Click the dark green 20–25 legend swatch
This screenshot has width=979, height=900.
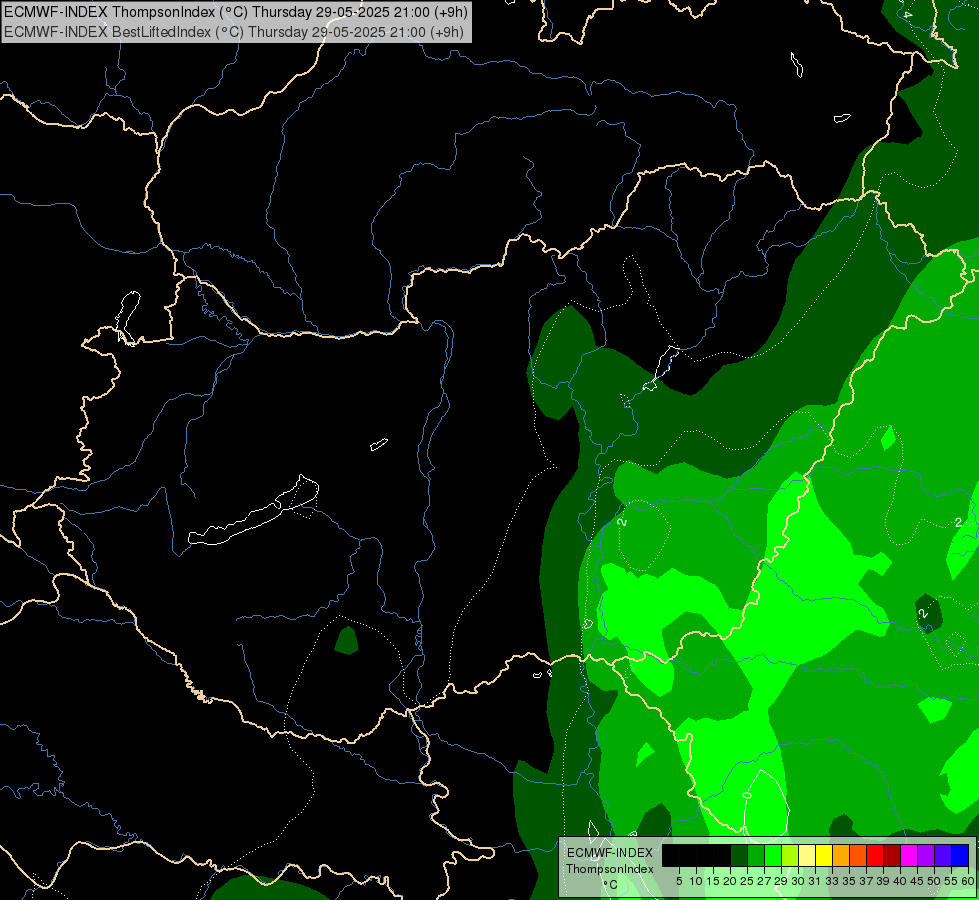pos(739,855)
